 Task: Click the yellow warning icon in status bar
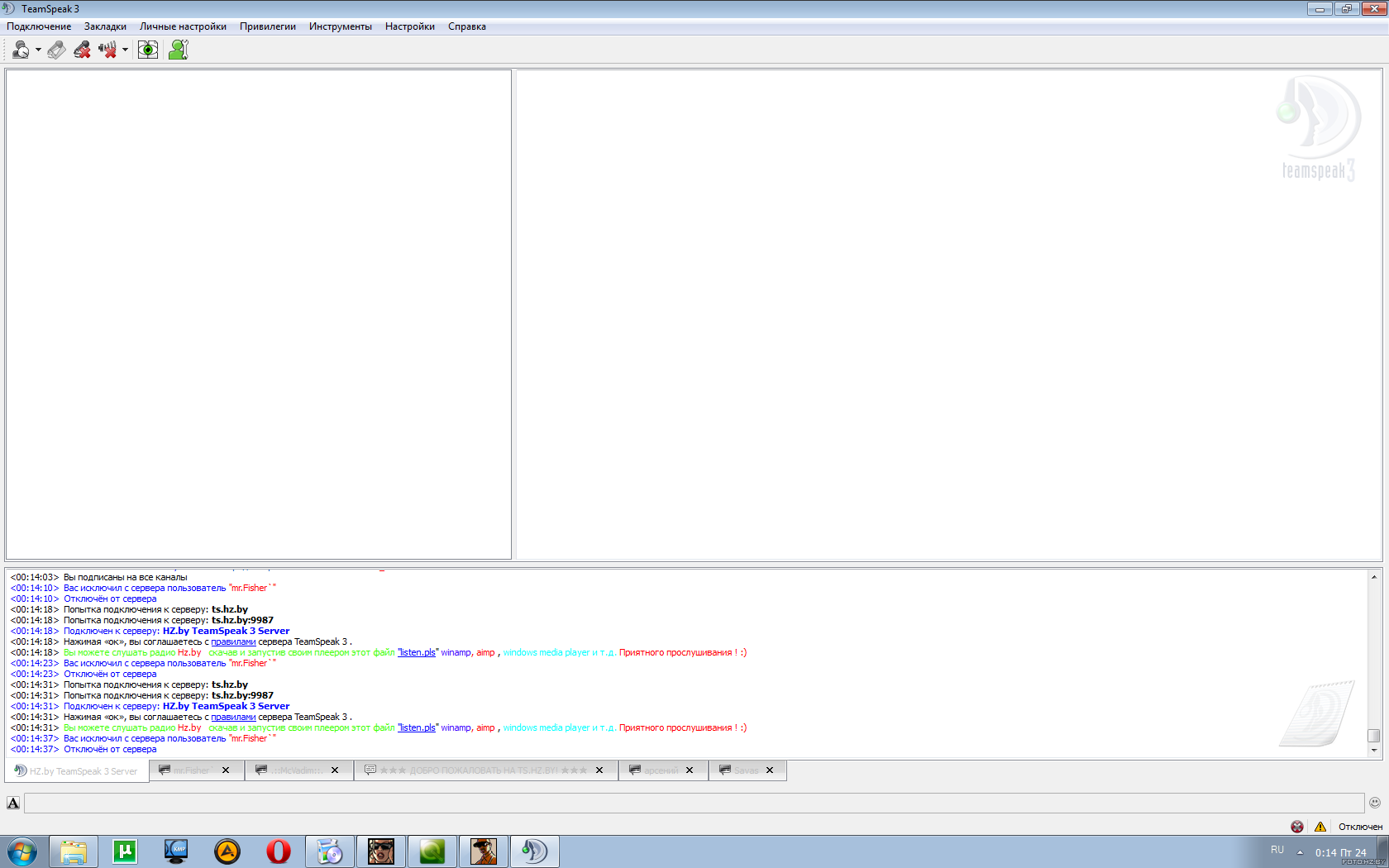click(1320, 827)
